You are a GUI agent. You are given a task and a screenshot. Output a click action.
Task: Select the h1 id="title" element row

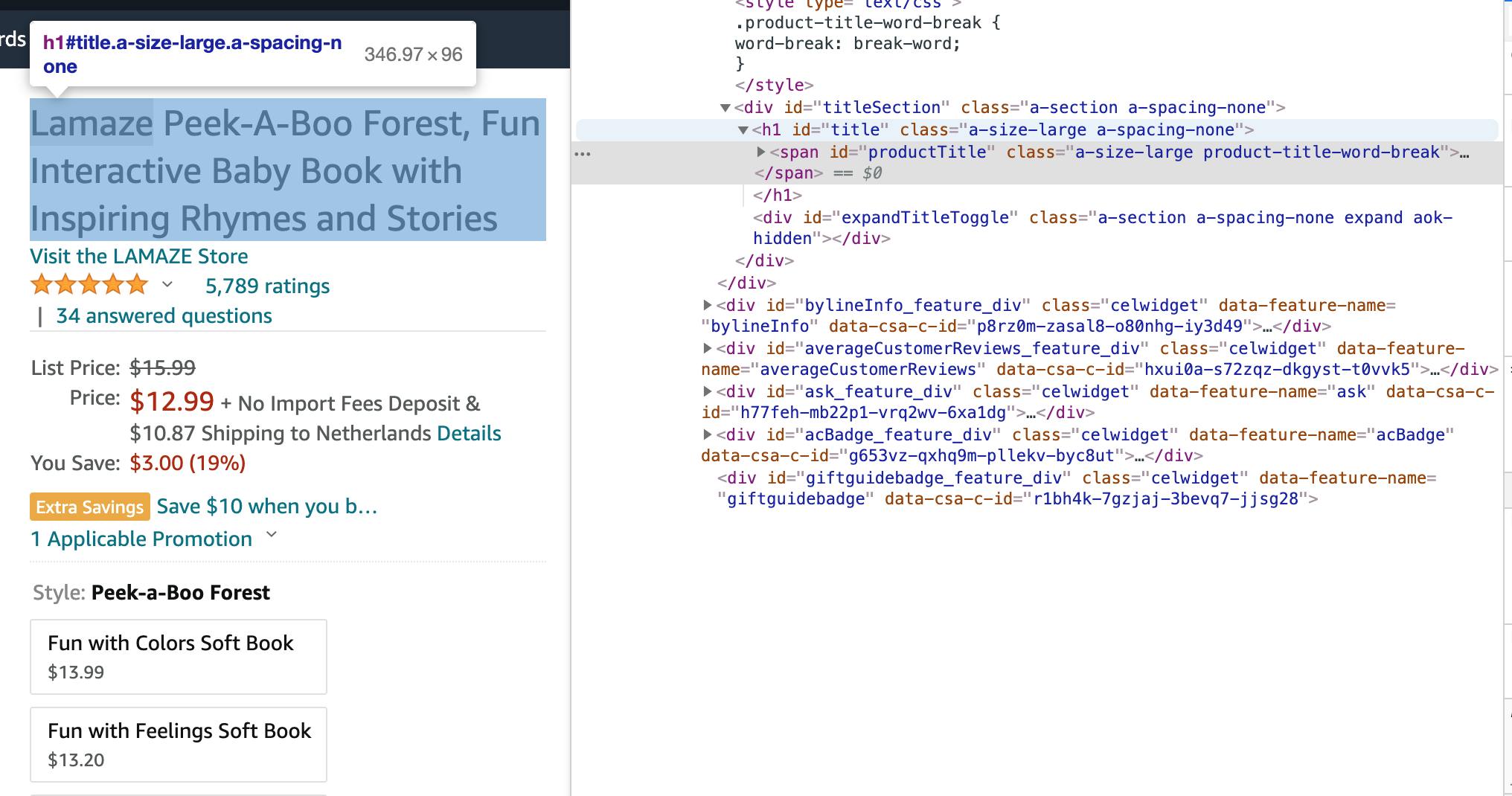pos(1037,130)
